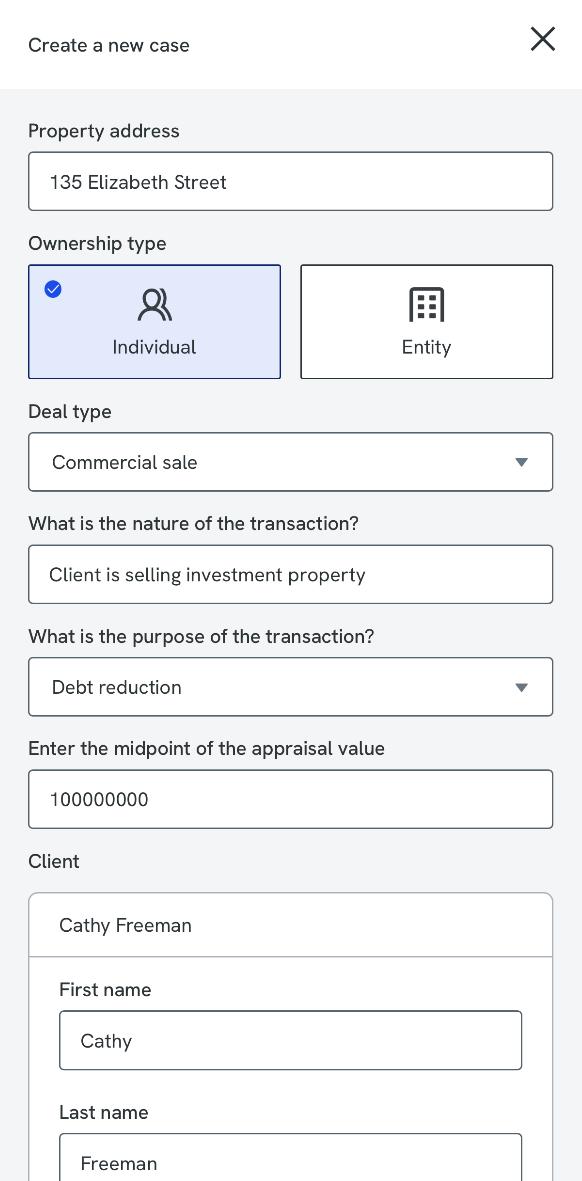Focus the Property address input field
The height and width of the screenshot is (1181, 582).
pos(291,182)
